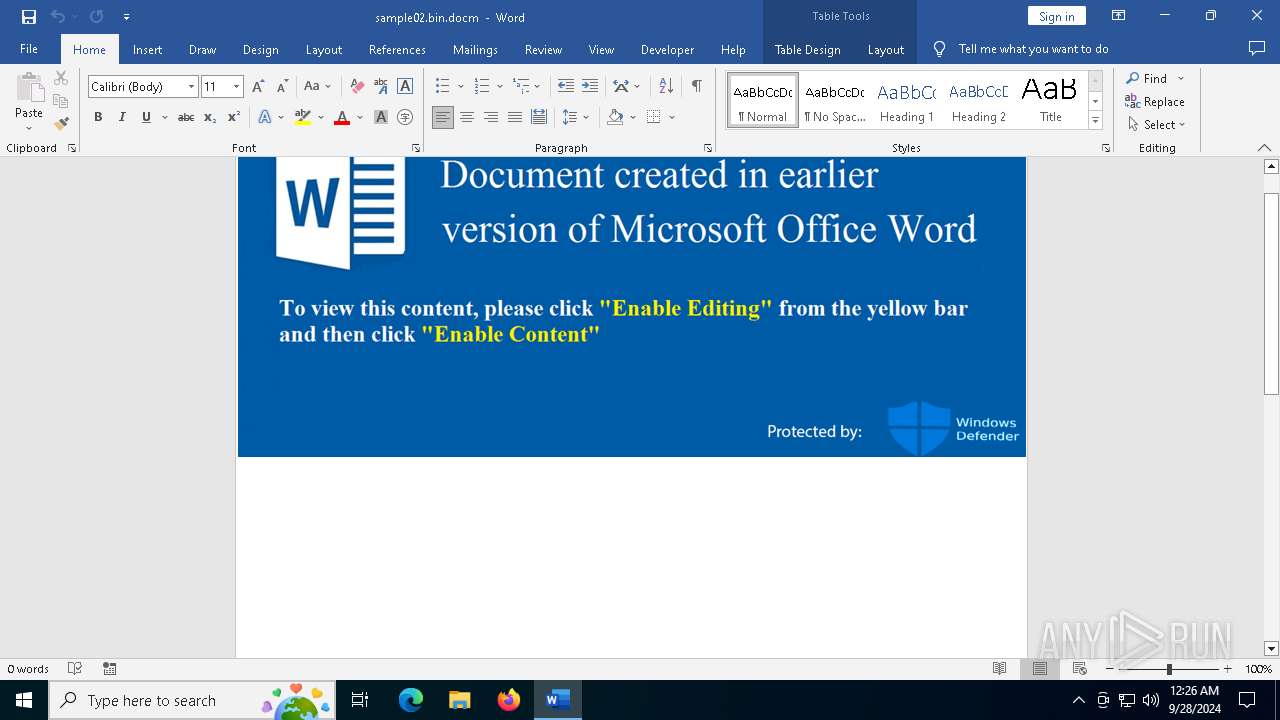The image size is (1280, 720).
Task: Open the numbering list dropdown
Action: 500,87
